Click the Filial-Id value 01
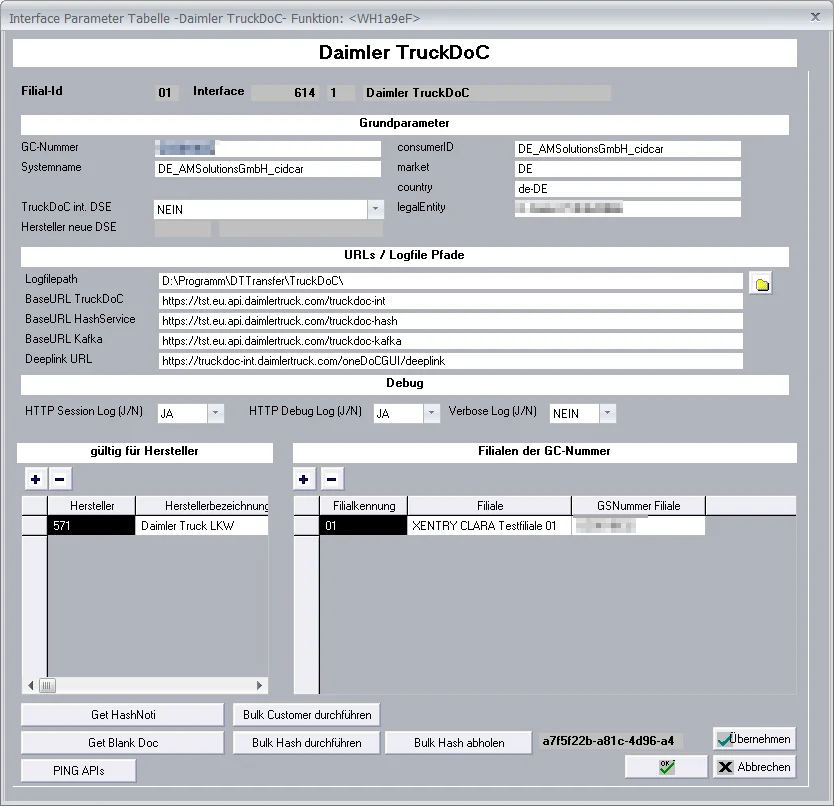The image size is (834, 806). tap(165, 93)
